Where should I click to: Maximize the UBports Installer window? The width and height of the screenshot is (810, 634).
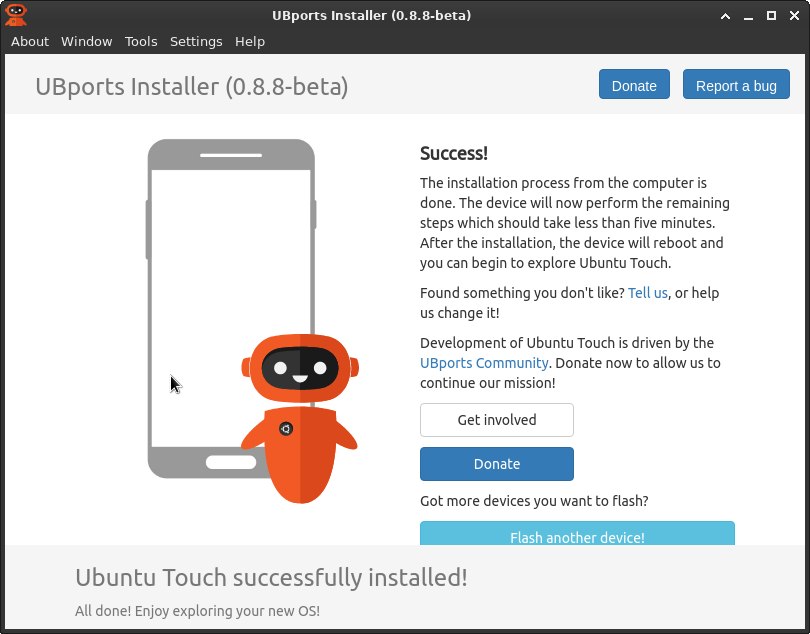click(x=771, y=16)
